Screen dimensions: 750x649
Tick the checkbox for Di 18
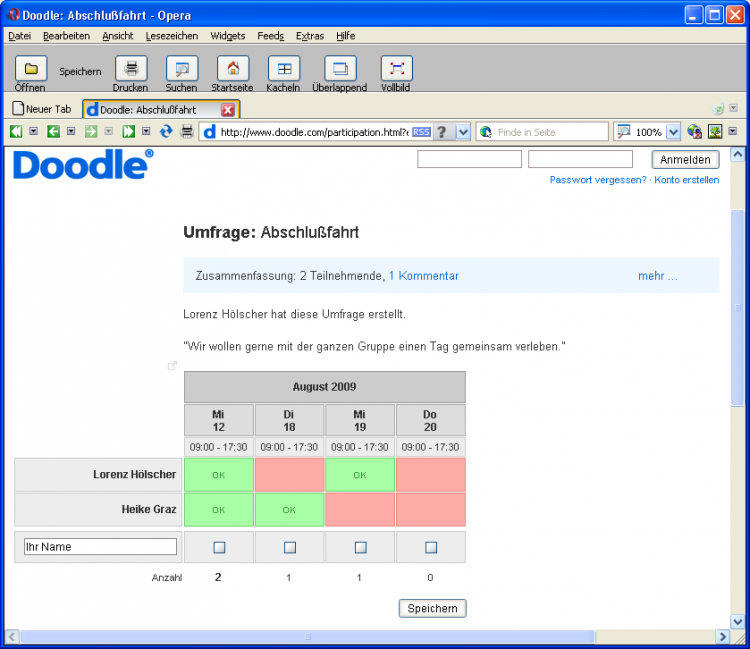pyautogui.click(x=290, y=547)
